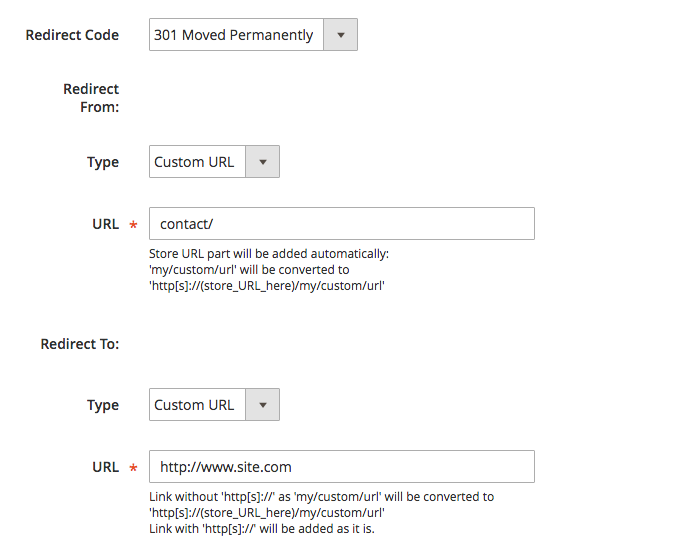Image resolution: width=685 pixels, height=552 pixels.
Task: Open the Redirect Code dropdown
Action: coord(237,35)
